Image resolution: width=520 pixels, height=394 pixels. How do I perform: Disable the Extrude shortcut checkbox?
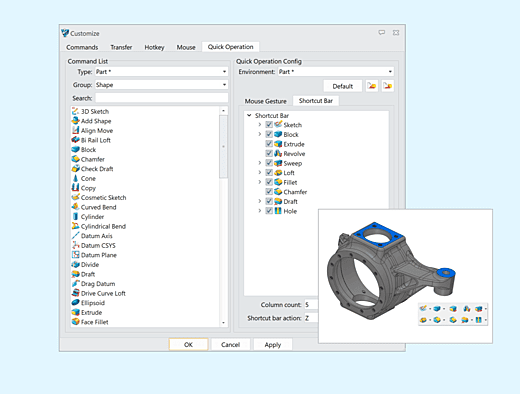[269, 144]
